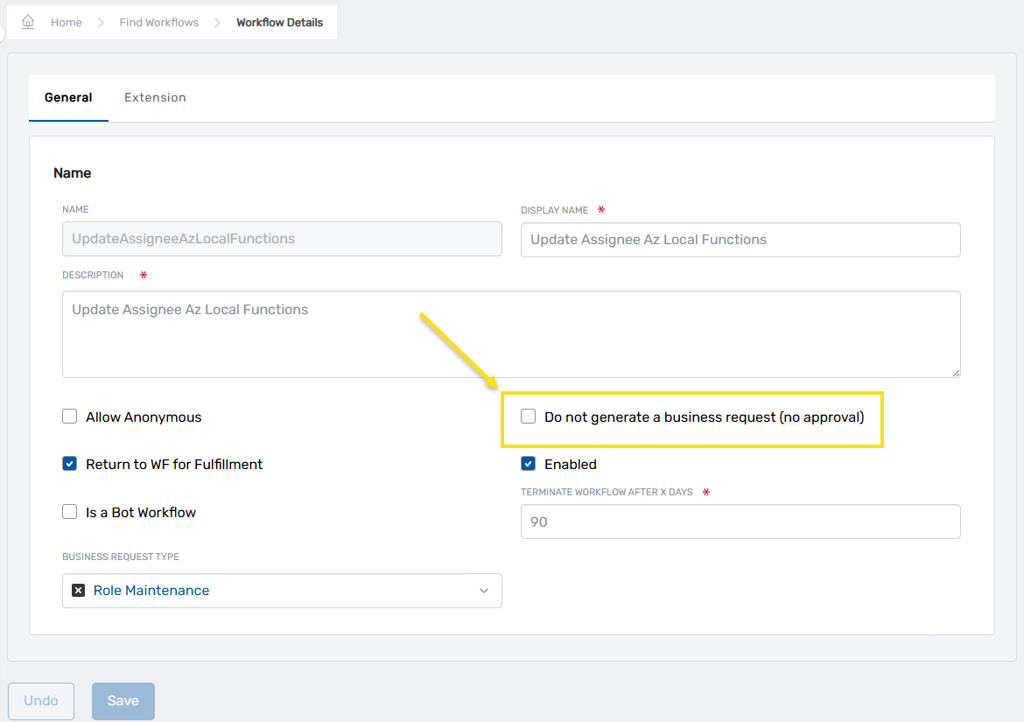
Task: Click the Save button
Action: coord(123,700)
